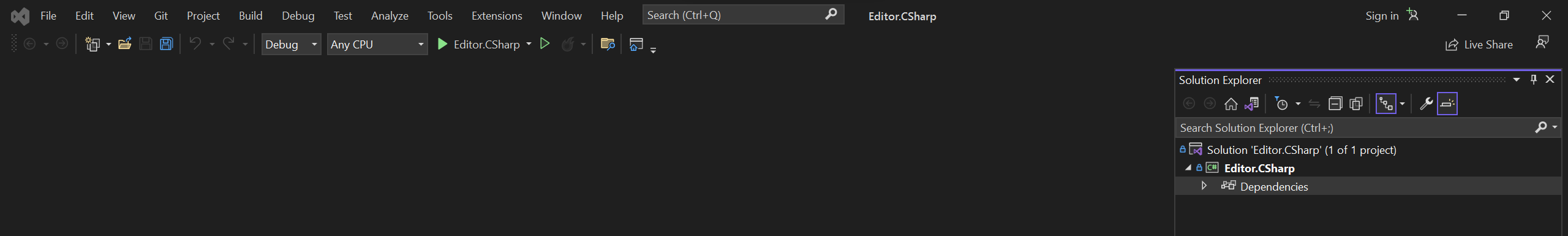Image resolution: width=1568 pixels, height=236 pixels.
Task: Expand the Dependencies tree node
Action: pos(1204,186)
